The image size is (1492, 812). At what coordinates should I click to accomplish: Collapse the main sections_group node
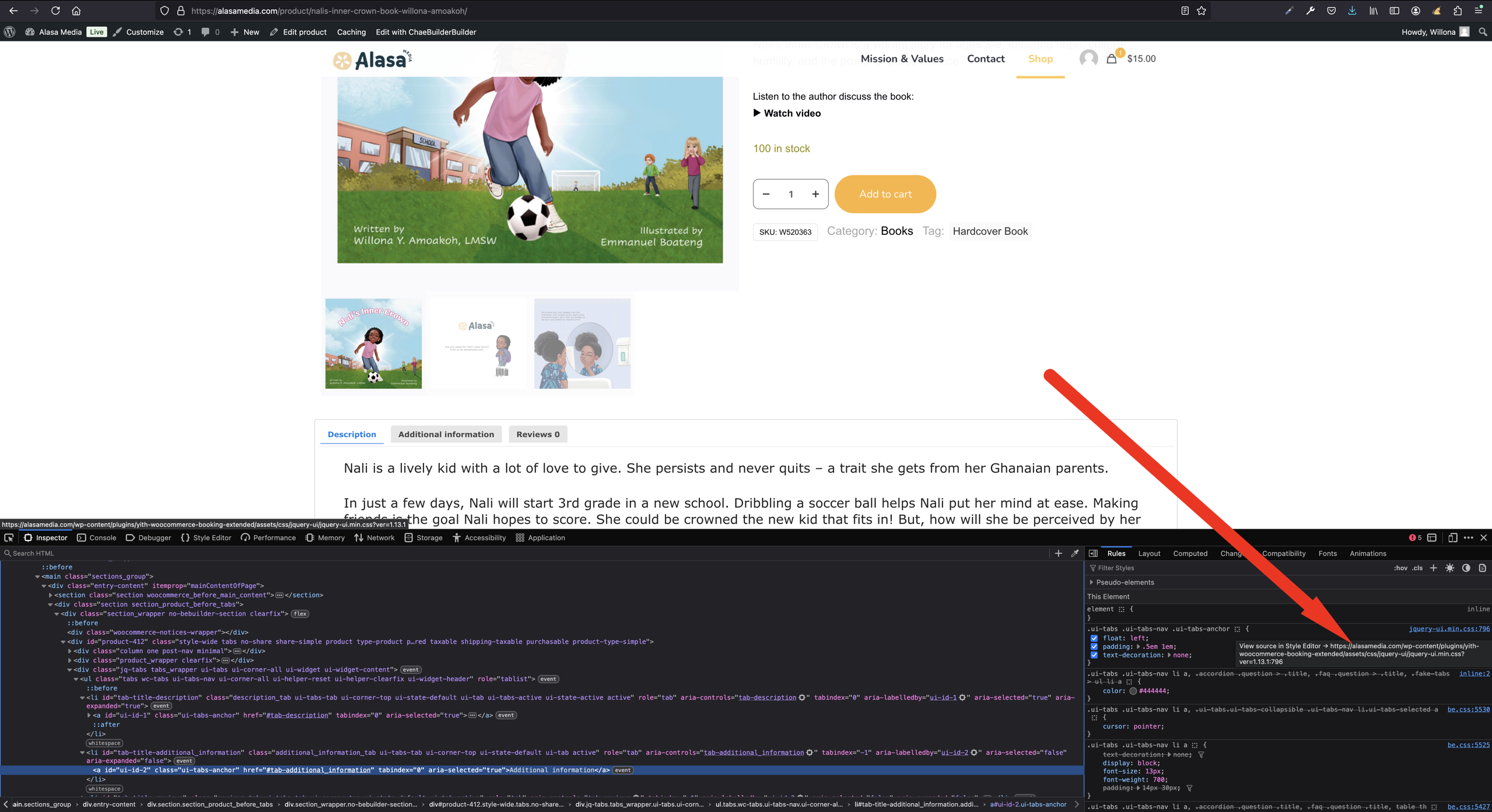point(37,577)
